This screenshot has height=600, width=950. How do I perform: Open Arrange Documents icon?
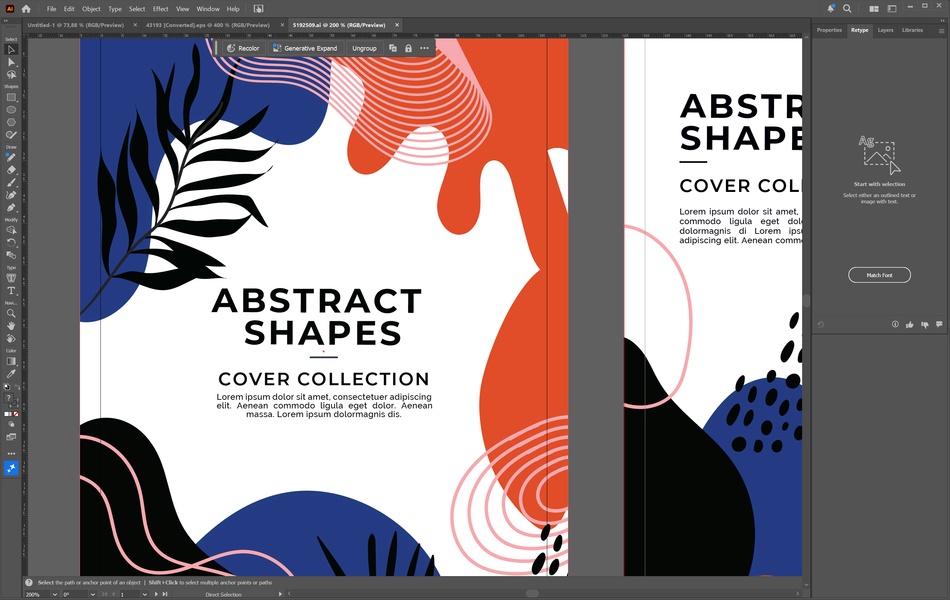(874, 8)
